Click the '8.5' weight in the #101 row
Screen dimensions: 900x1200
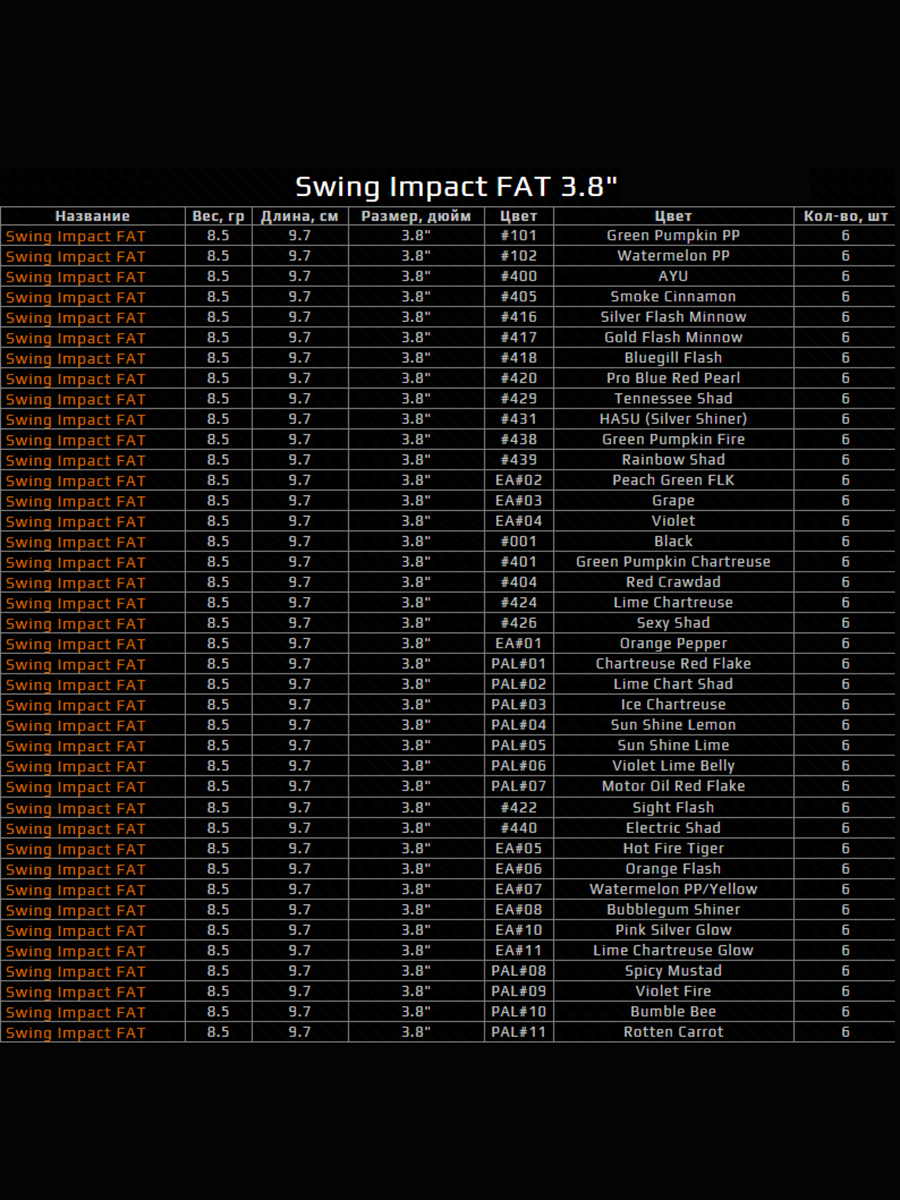point(218,236)
